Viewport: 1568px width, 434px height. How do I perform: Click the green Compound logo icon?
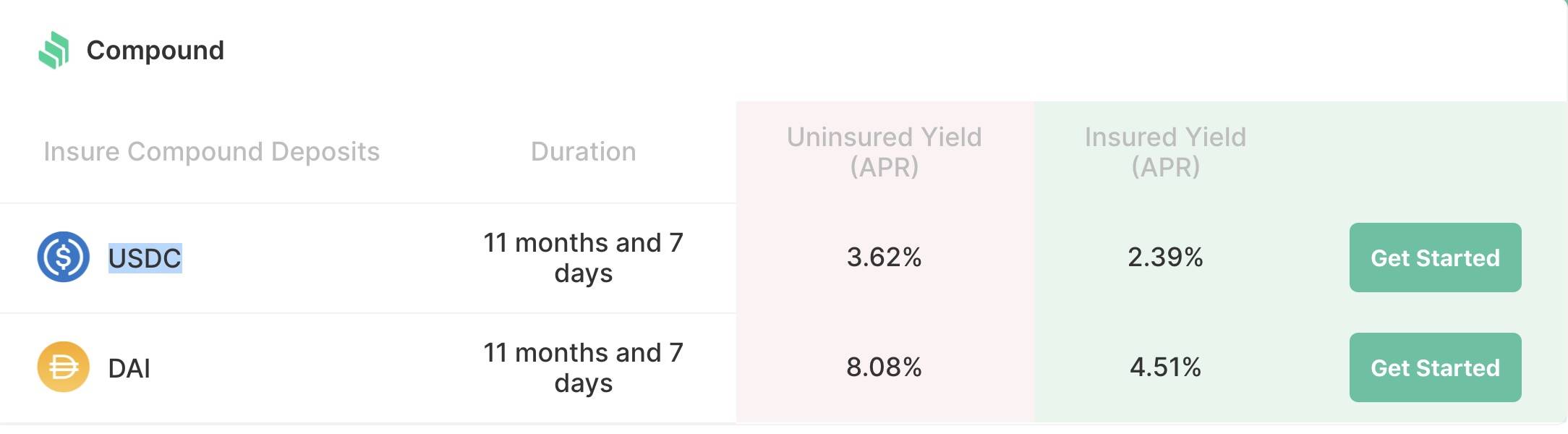[x=54, y=50]
